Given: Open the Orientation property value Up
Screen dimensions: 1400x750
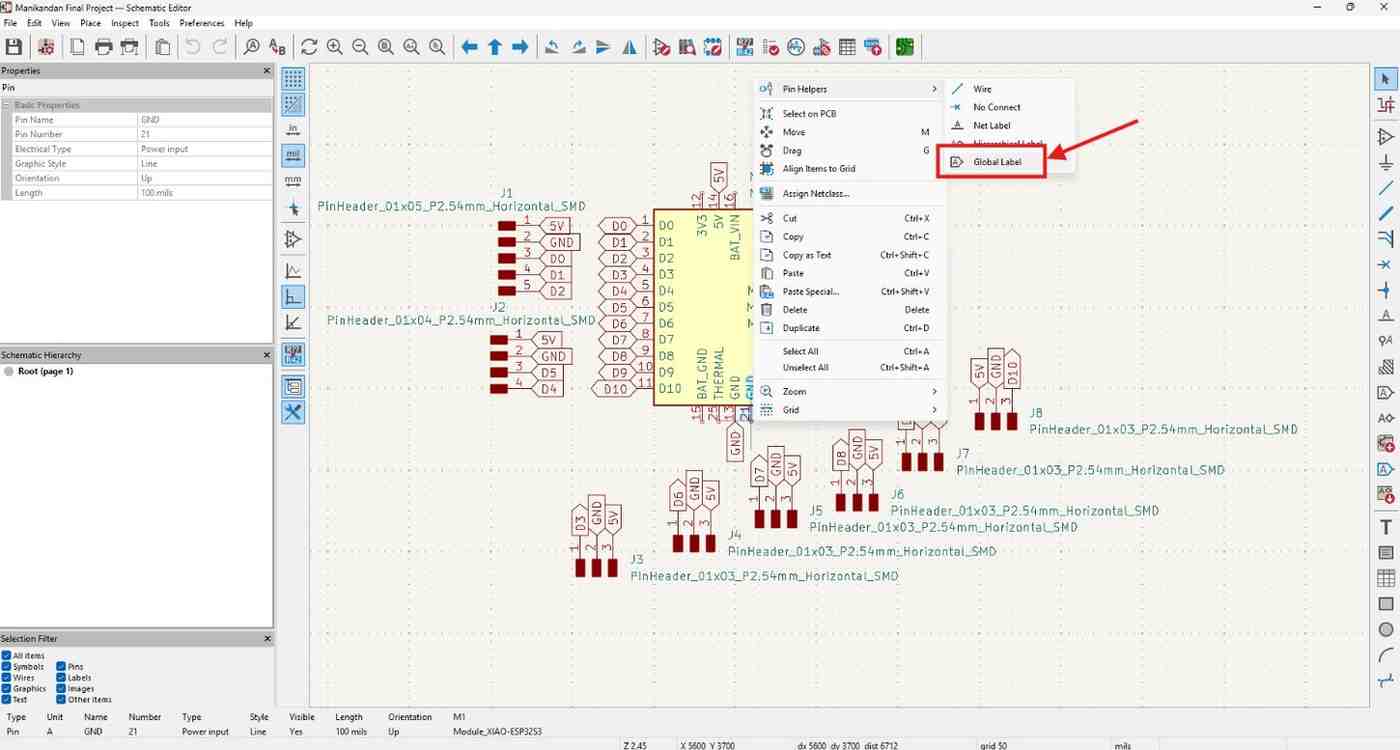Looking at the screenshot, I should 204,178.
